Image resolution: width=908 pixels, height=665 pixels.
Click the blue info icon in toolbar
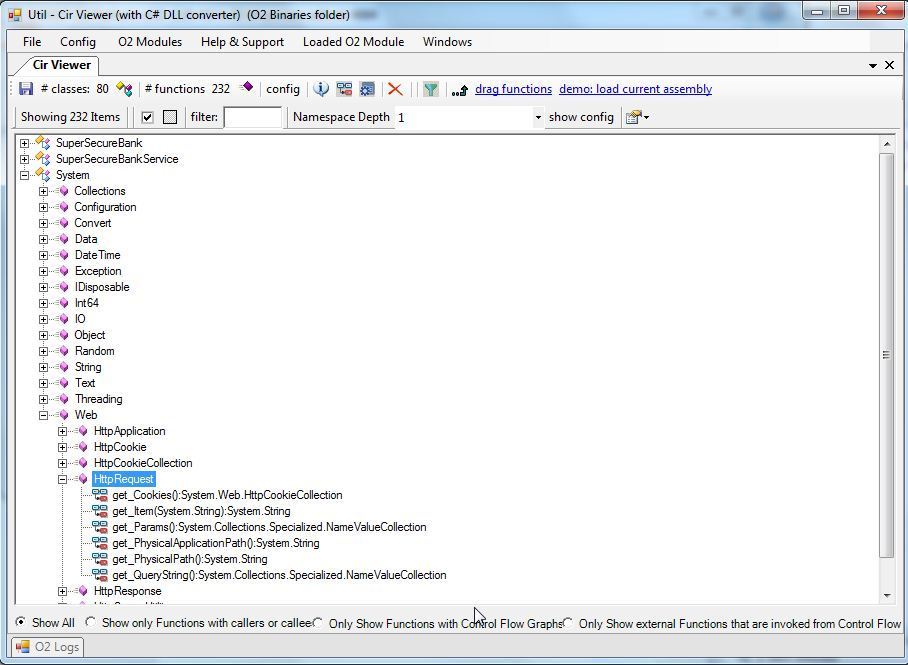pos(321,89)
